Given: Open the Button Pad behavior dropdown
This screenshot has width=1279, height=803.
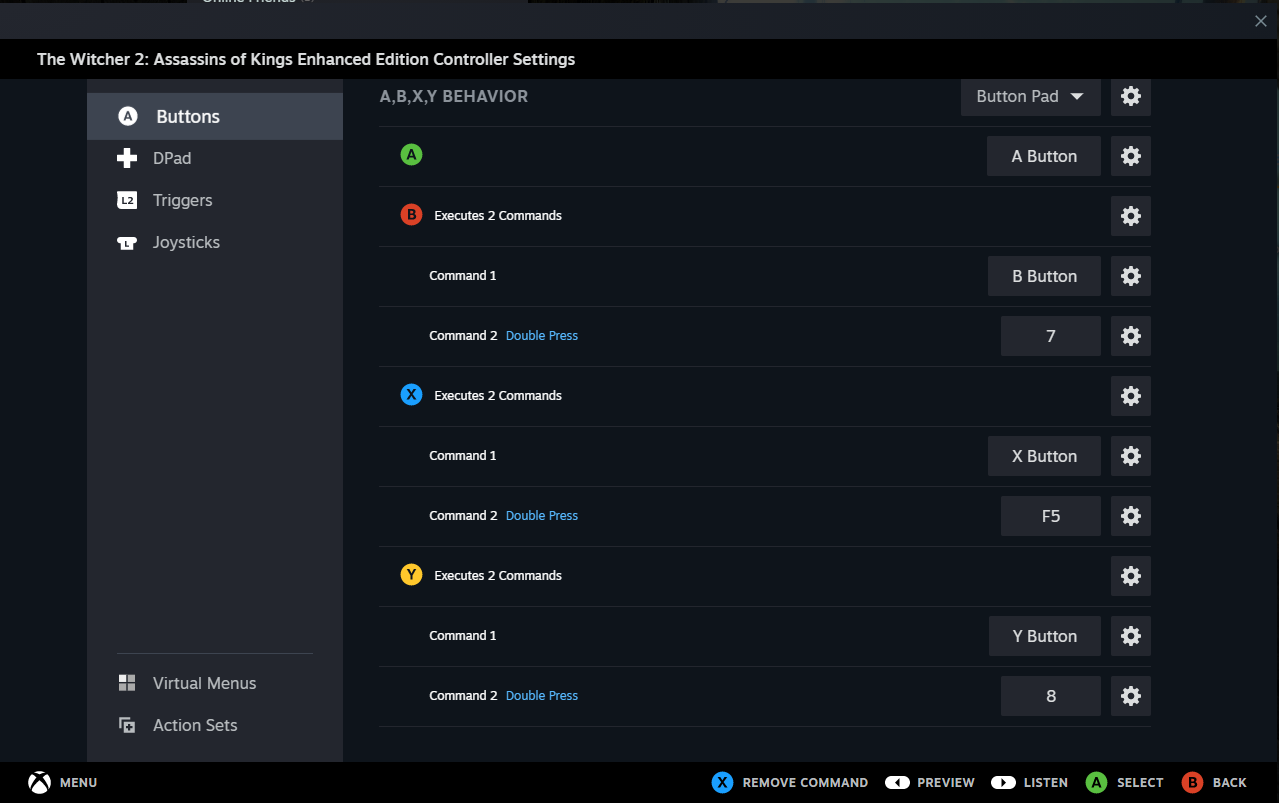Looking at the screenshot, I should coord(1031,96).
